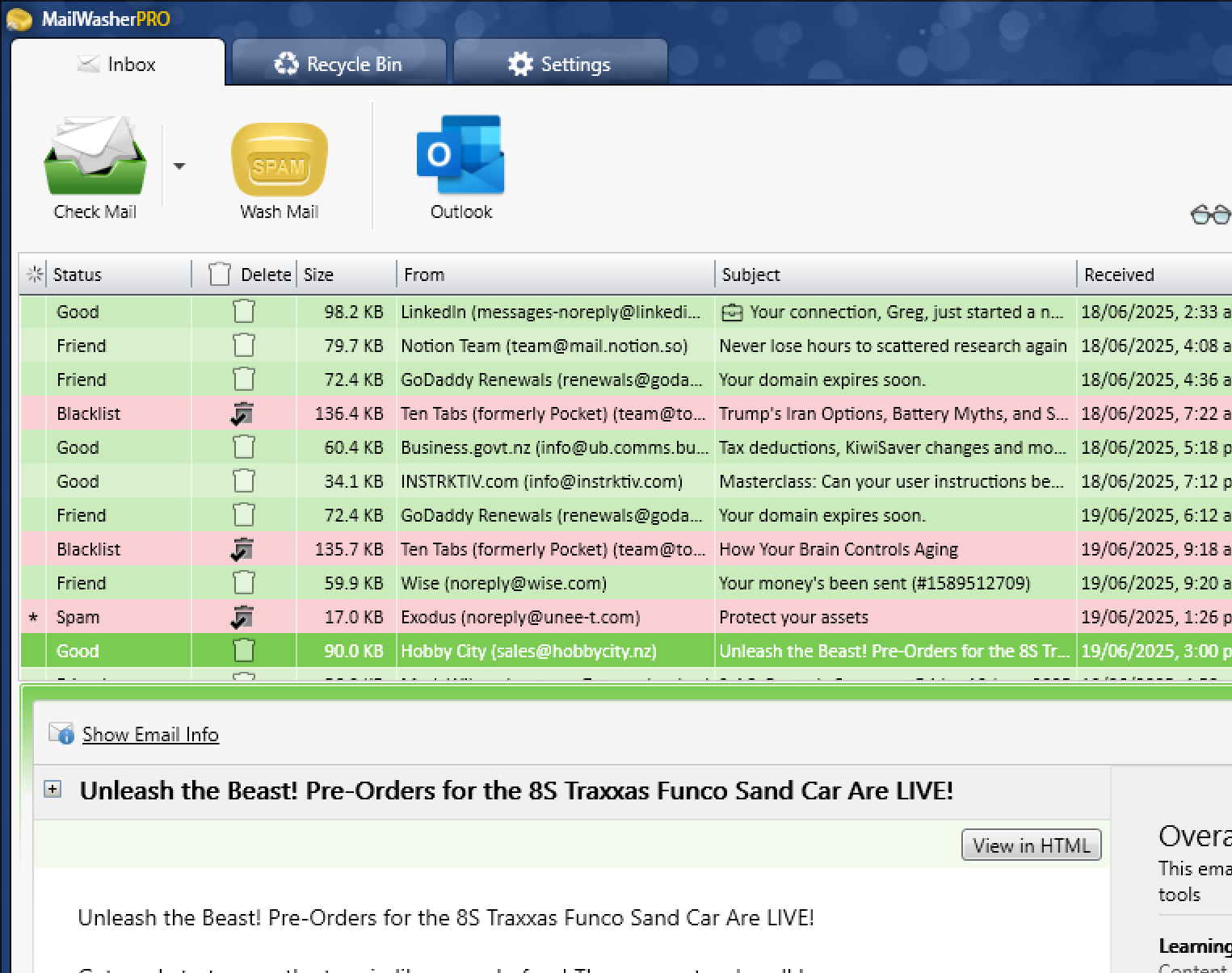Select 'Tax deductions, KiwiSaver changes' subject
This screenshot has width=1232, height=973.
[x=895, y=447]
